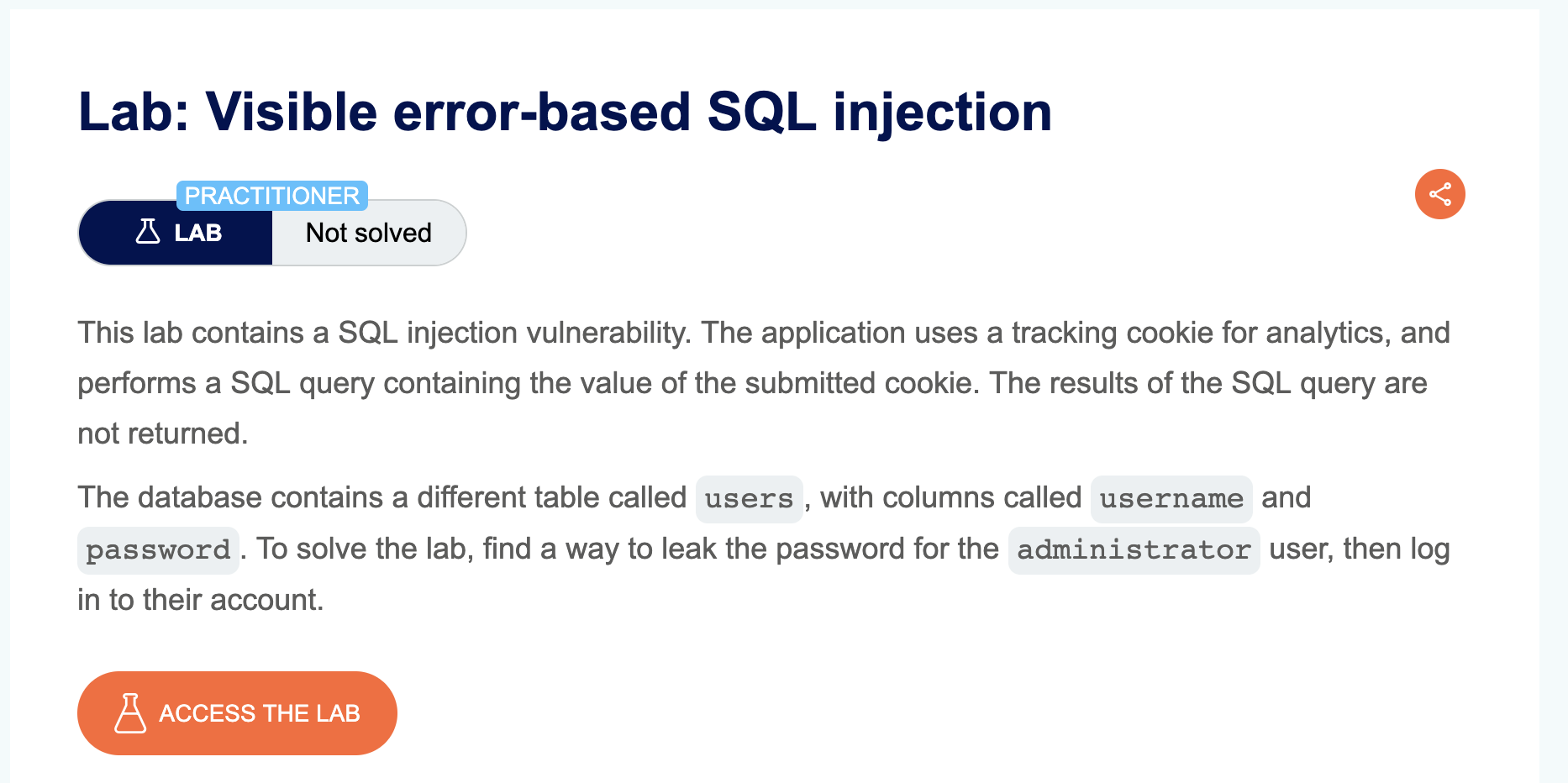Select the users code snippet
Image resolution: width=1568 pixels, height=783 pixels.
tap(750, 499)
